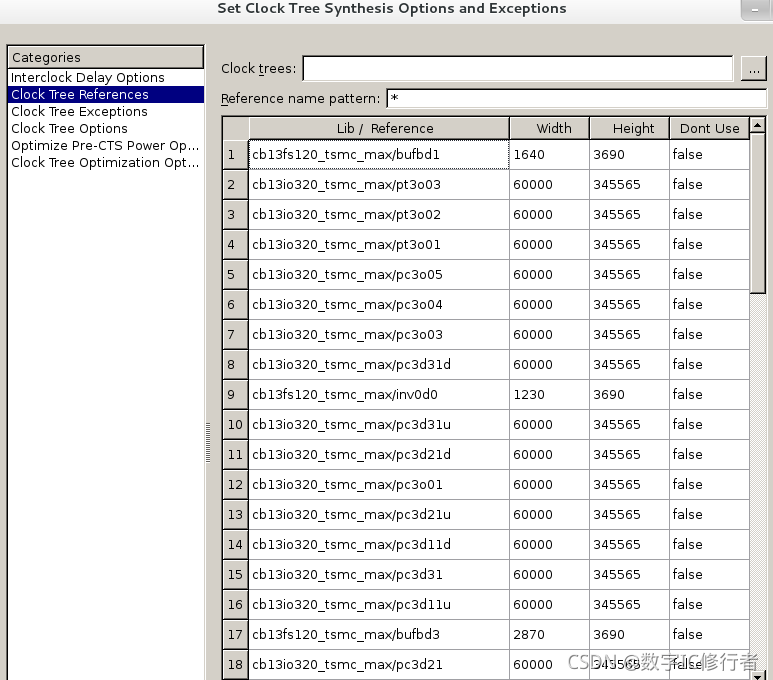Select cell cb13io320_tsmc_max/pc3d31 in row 15
The height and width of the screenshot is (680, 773).
point(379,574)
